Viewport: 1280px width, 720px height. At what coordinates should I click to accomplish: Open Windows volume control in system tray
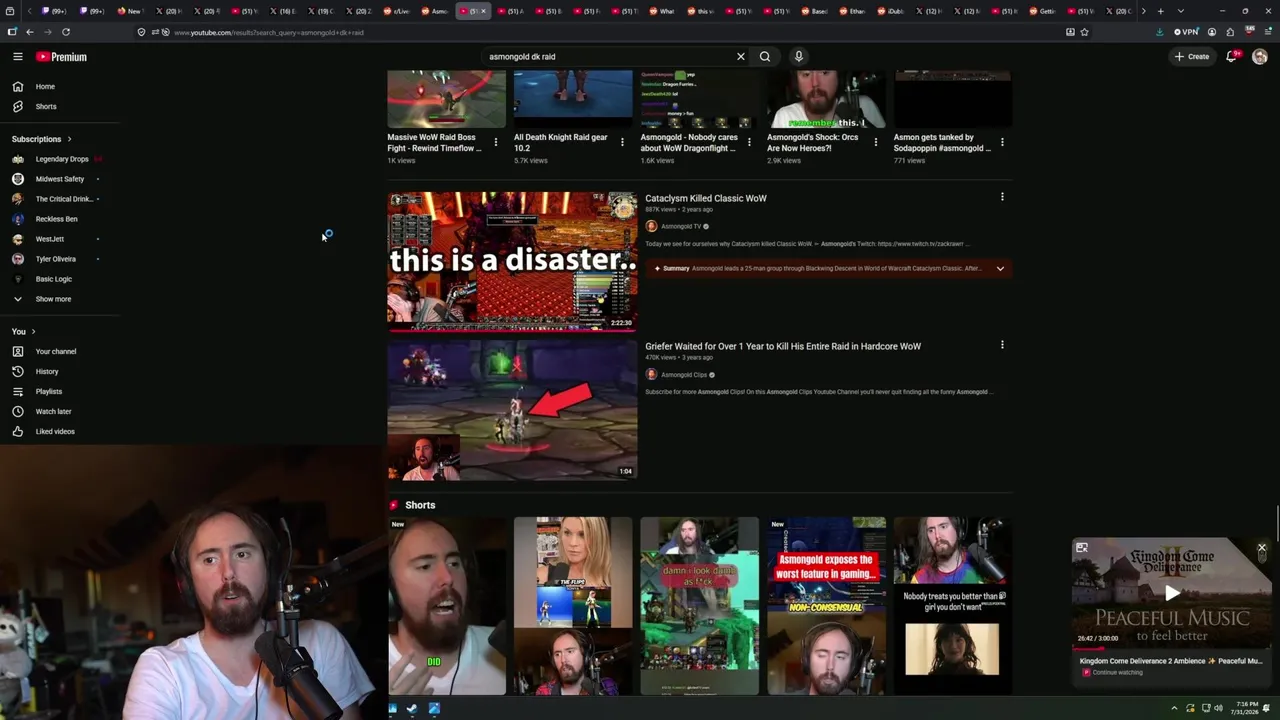(1218, 708)
